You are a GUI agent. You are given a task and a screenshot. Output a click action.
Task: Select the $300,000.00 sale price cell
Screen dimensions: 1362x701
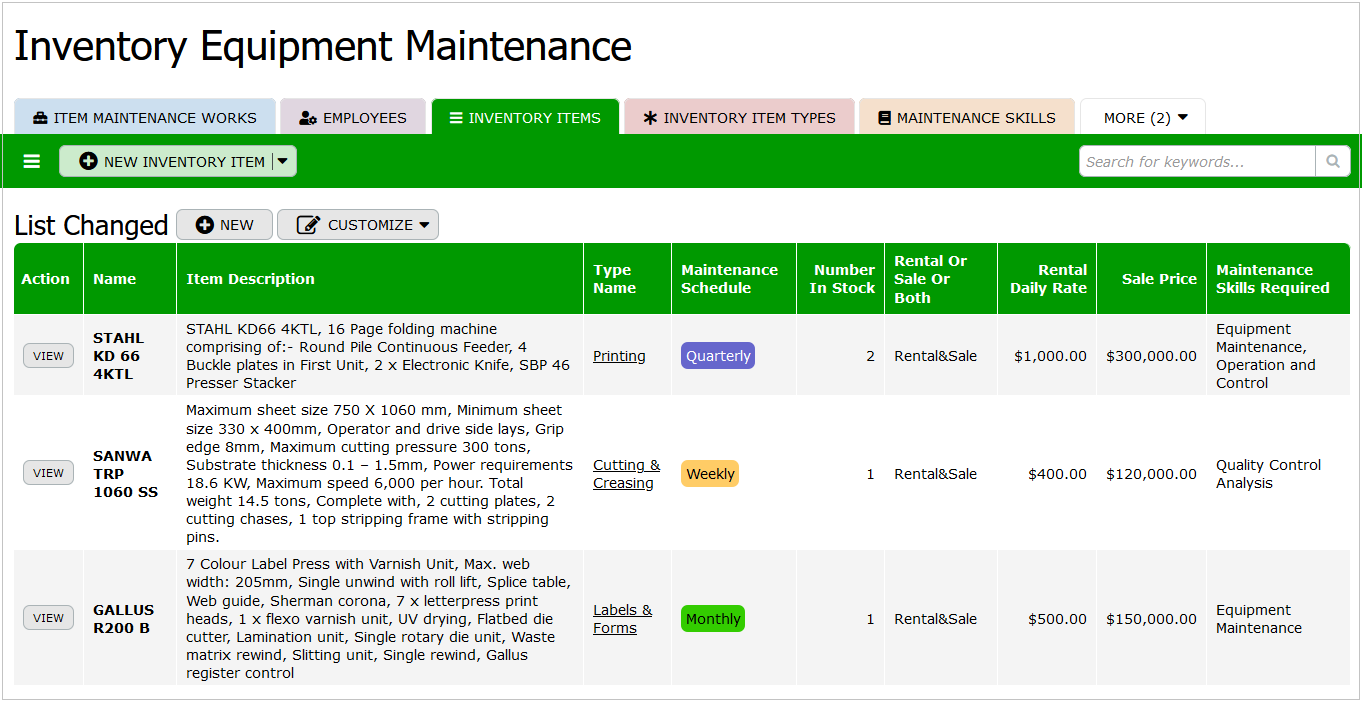point(1151,356)
